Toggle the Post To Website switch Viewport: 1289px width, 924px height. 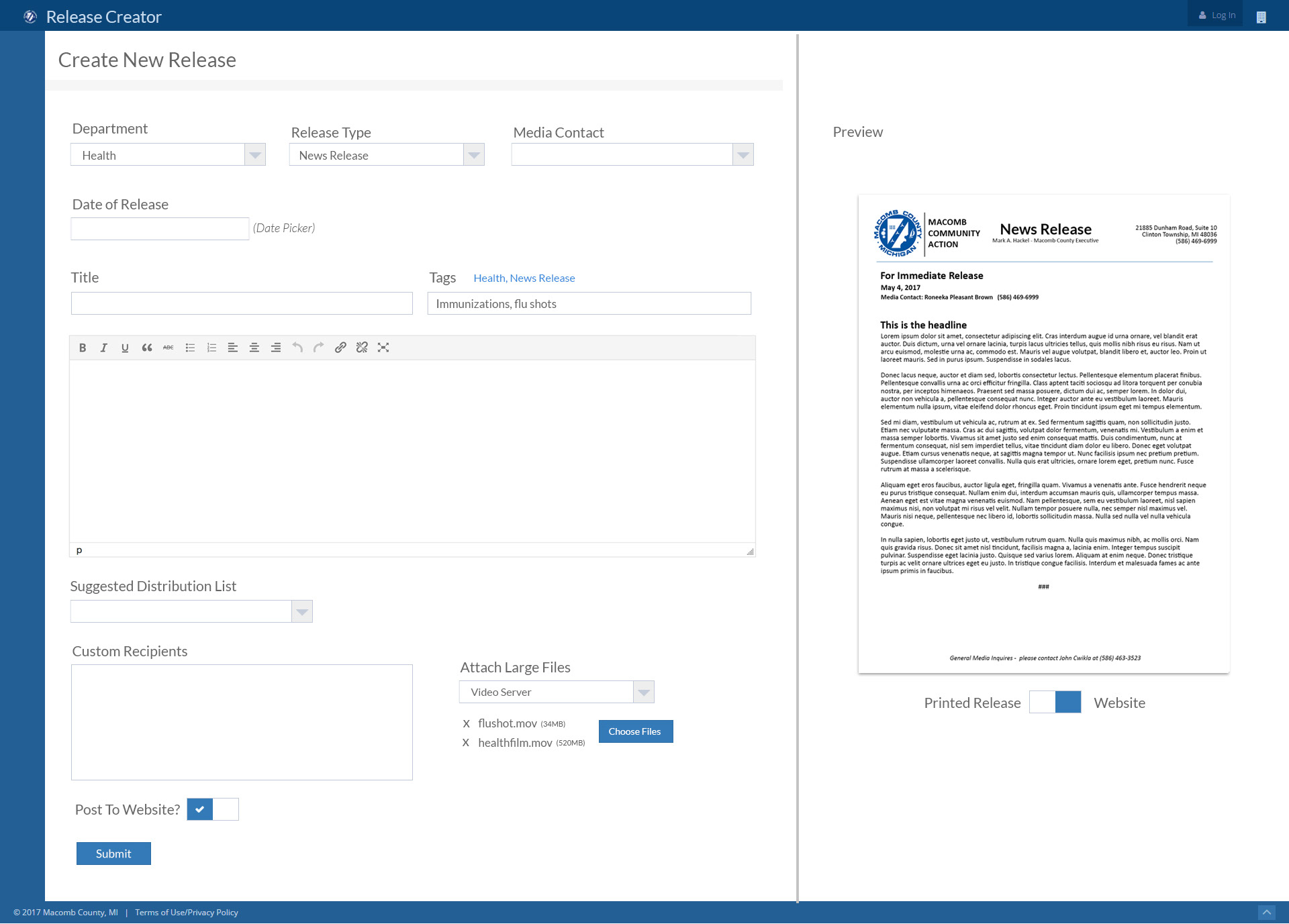212,809
